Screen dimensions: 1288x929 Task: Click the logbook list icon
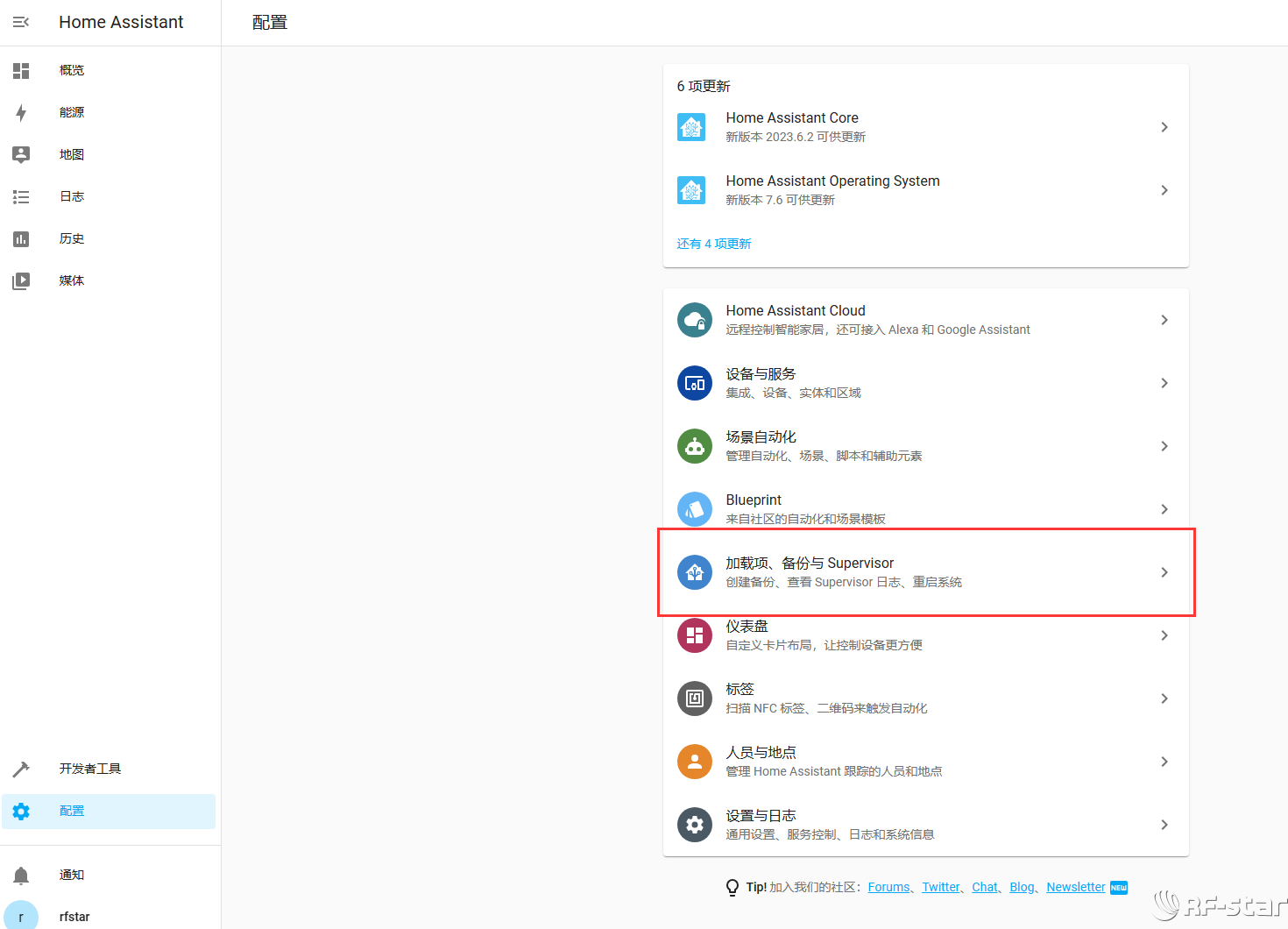coord(21,196)
